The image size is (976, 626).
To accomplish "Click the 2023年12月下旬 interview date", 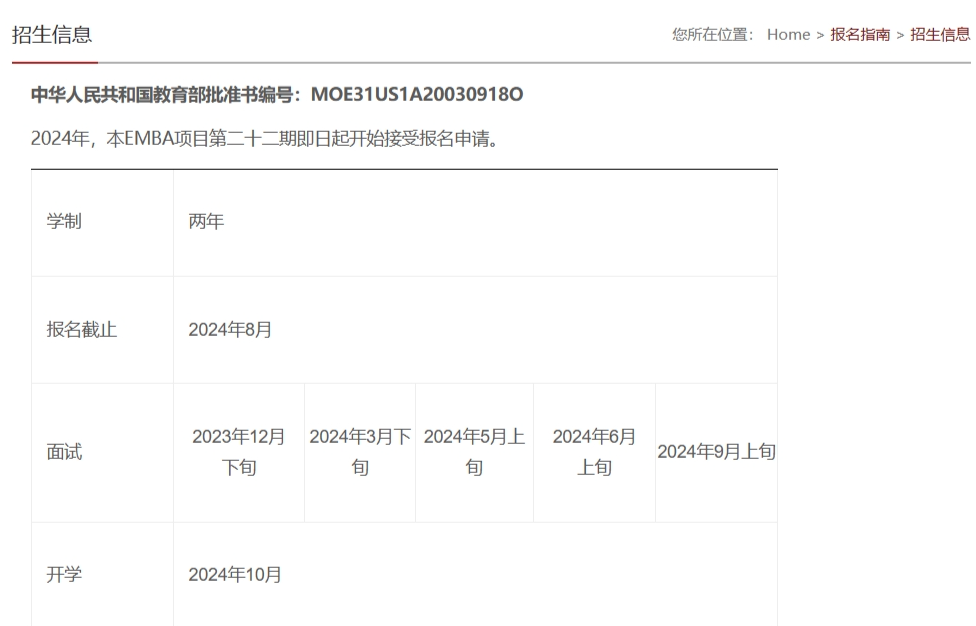I will (238, 453).
